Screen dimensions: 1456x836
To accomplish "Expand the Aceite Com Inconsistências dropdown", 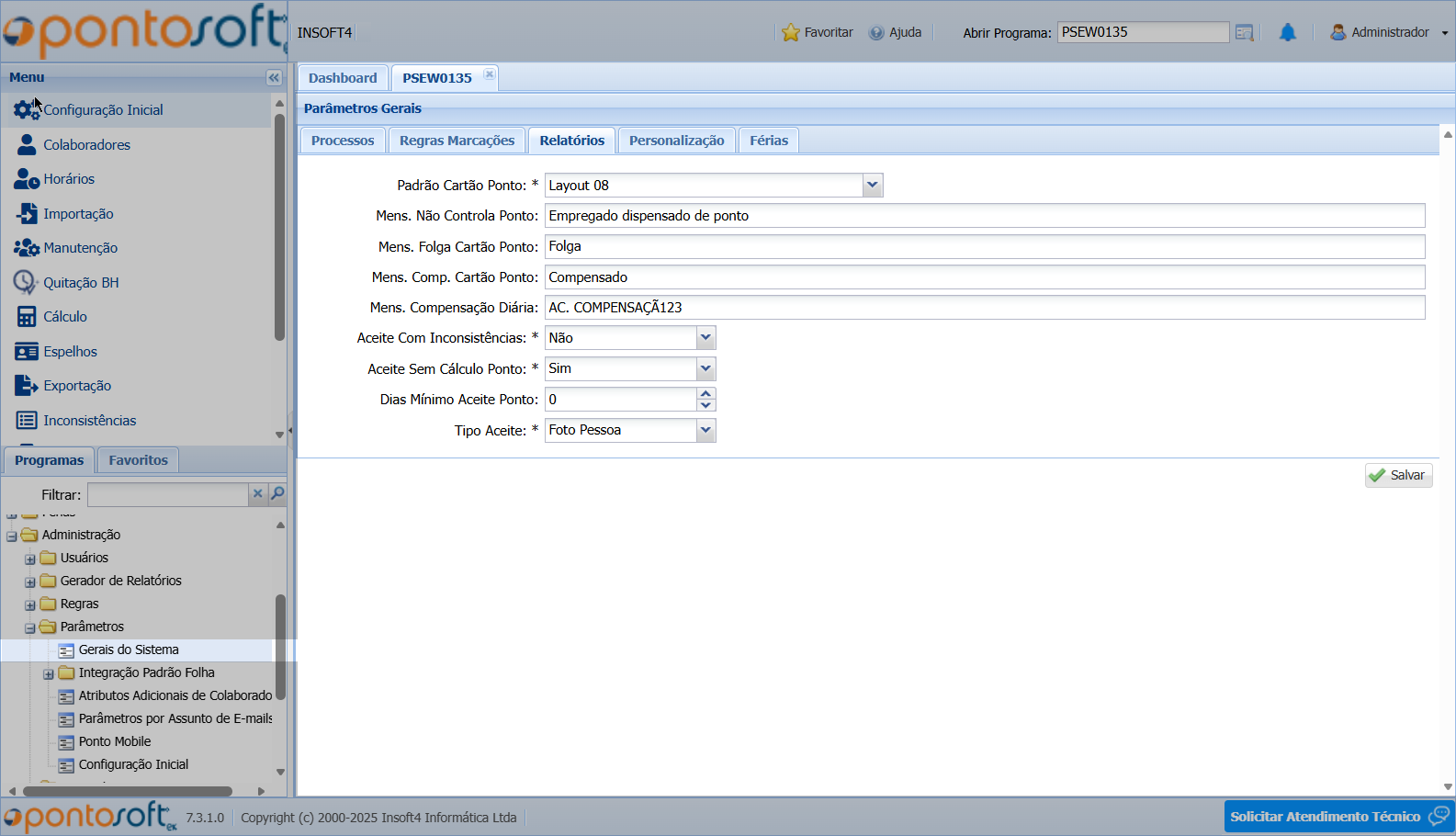I will click(705, 338).
